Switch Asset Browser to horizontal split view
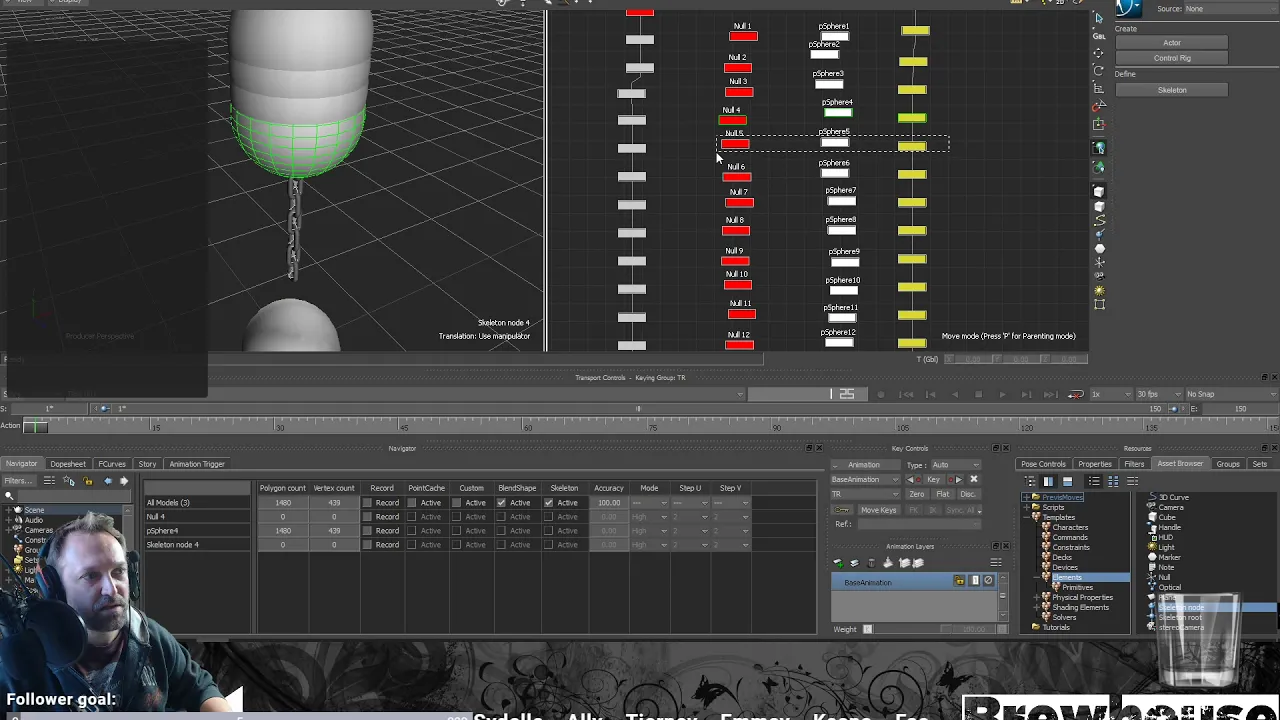This screenshot has width=1280, height=720. point(1067,481)
